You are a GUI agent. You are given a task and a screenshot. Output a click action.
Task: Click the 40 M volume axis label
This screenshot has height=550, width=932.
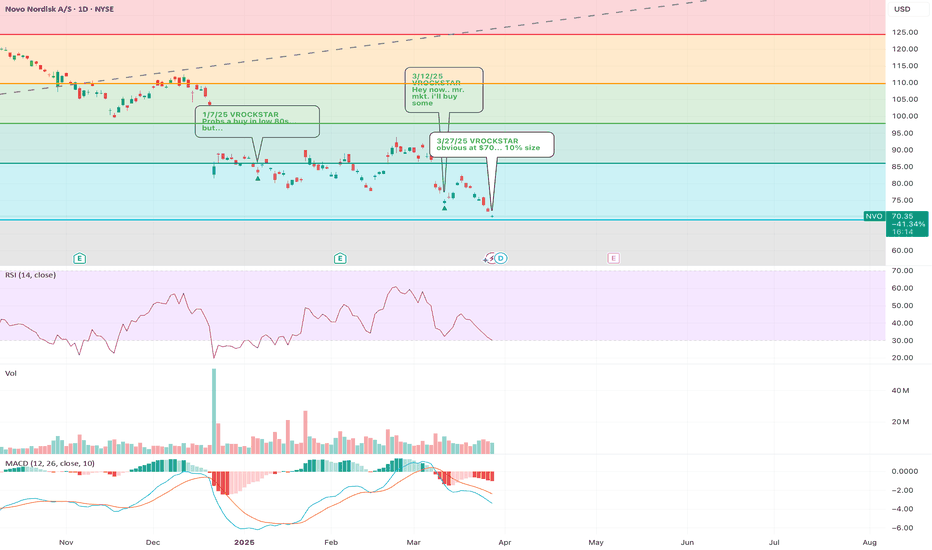900,391
